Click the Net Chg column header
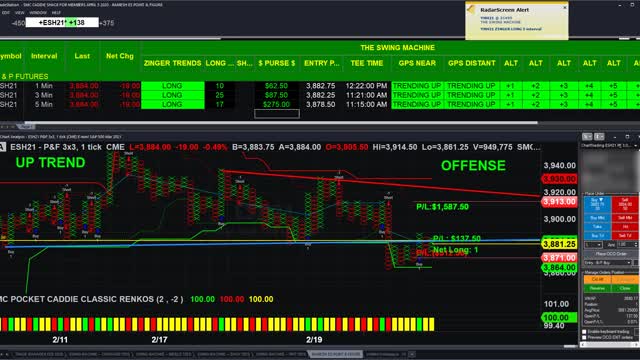This screenshot has height=360, width=640. (x=120, y=56)
